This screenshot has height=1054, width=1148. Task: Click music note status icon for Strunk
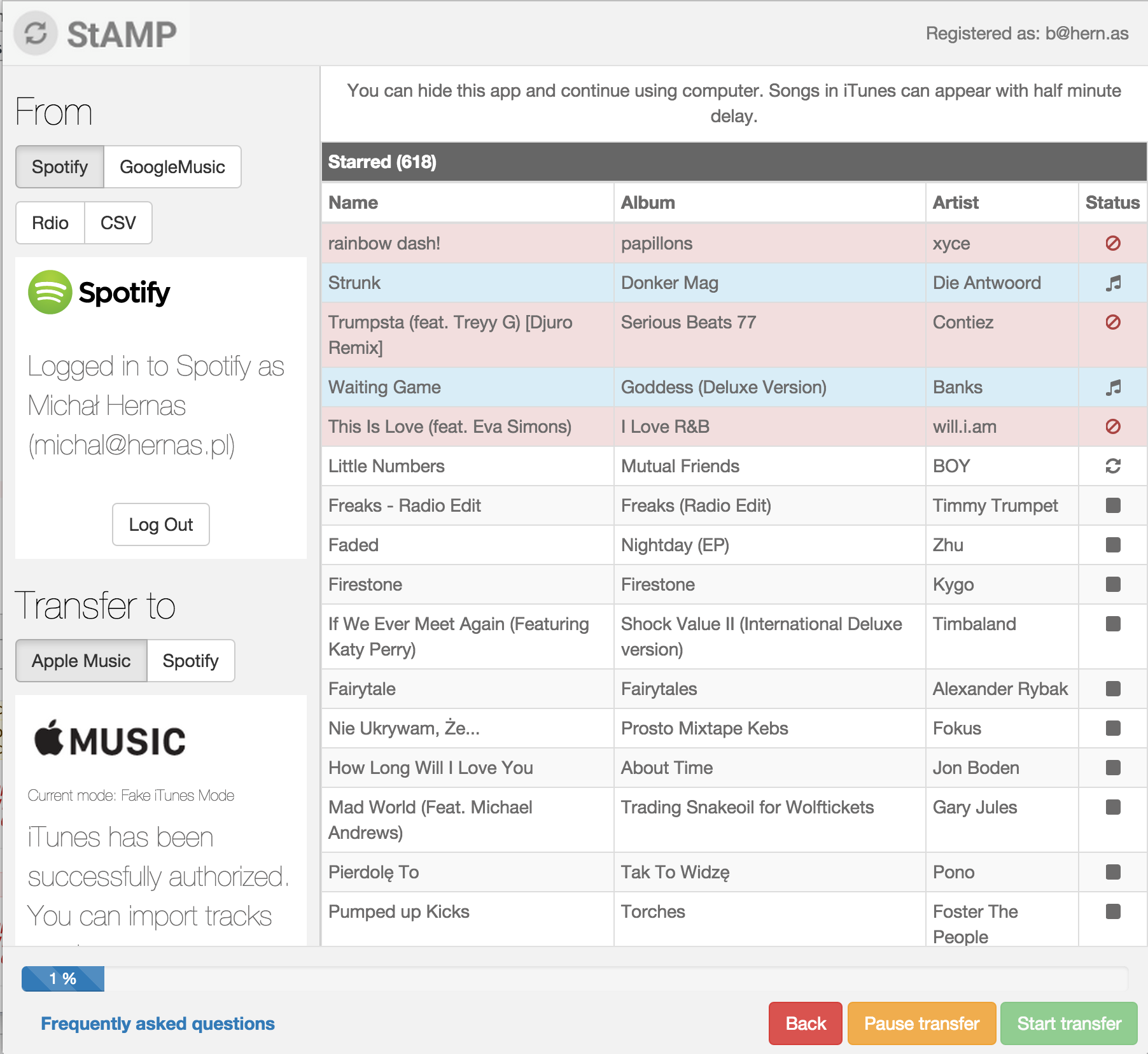[1113, 283]
